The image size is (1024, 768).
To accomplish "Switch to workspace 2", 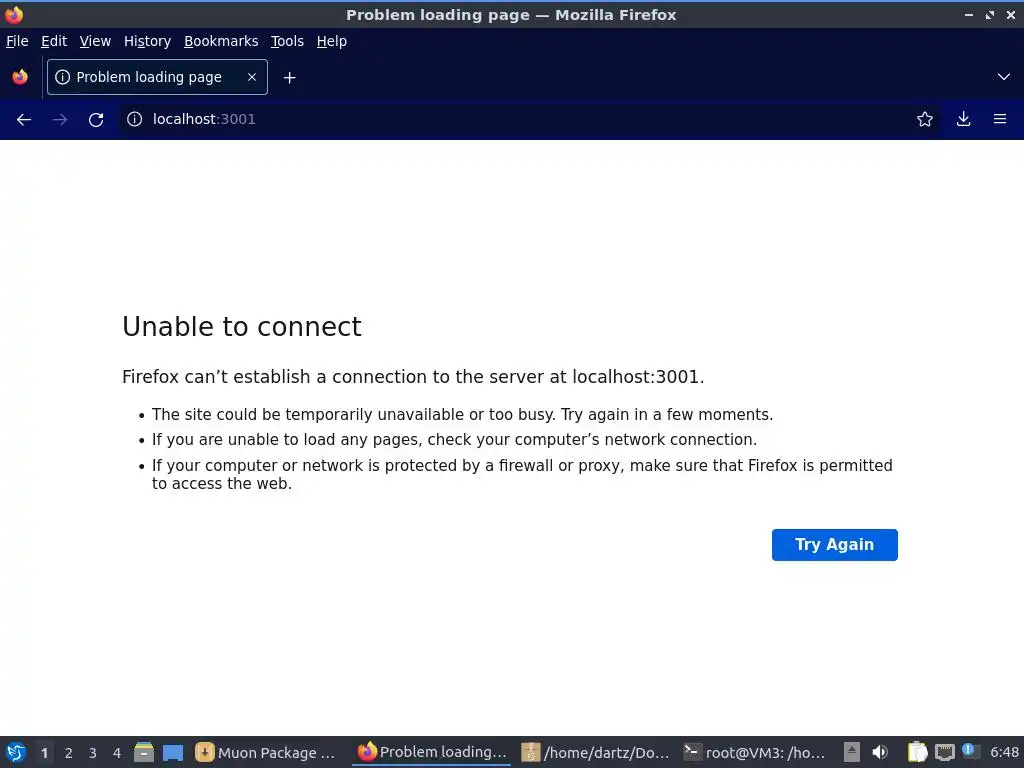I will tap(69, 753).
